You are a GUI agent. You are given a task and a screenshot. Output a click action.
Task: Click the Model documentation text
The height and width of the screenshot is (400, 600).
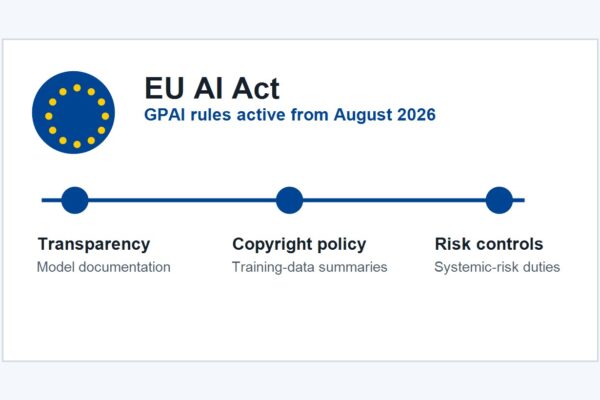(104, 267)
